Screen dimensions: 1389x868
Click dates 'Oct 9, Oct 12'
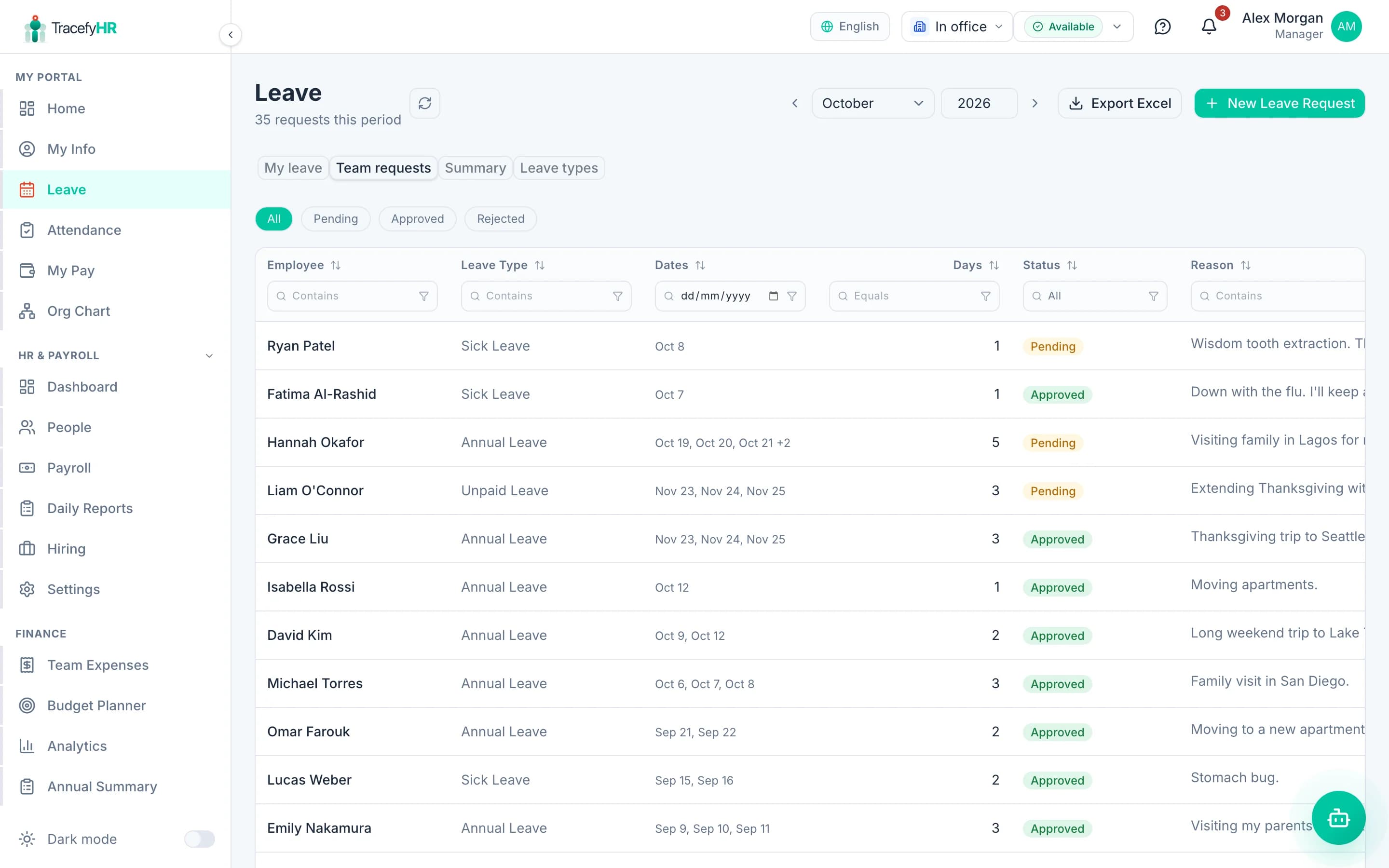pos(689,636)
